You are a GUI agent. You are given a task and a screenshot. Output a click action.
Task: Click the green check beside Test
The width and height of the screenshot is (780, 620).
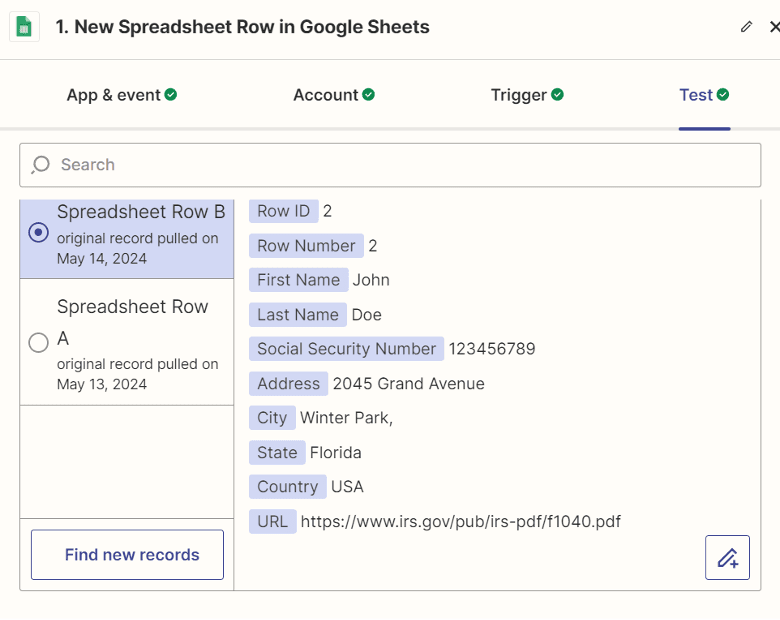tap(723, 95)
